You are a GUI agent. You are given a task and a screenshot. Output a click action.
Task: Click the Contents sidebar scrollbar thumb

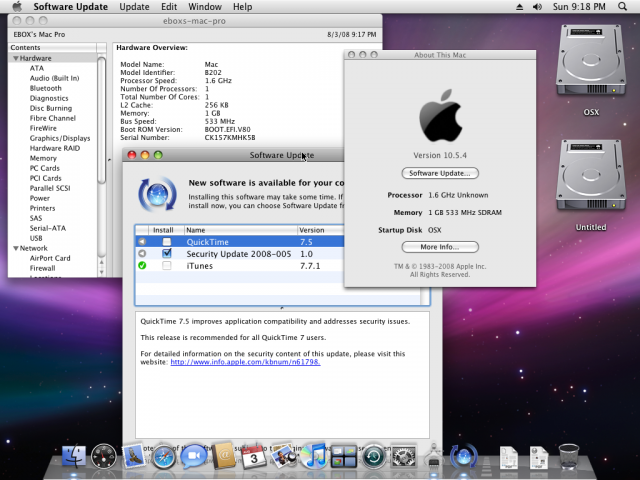(102, 120)
